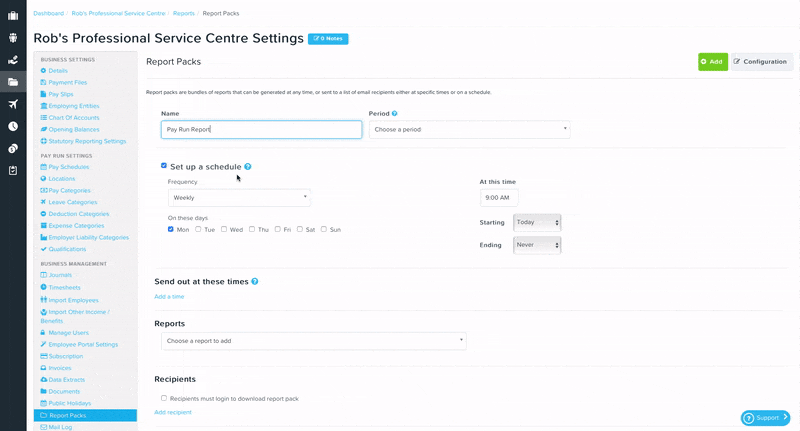This screenshot has width=800, height=431.
Task: Go to Chart Of Accounts settings
Action: [75, 118]
